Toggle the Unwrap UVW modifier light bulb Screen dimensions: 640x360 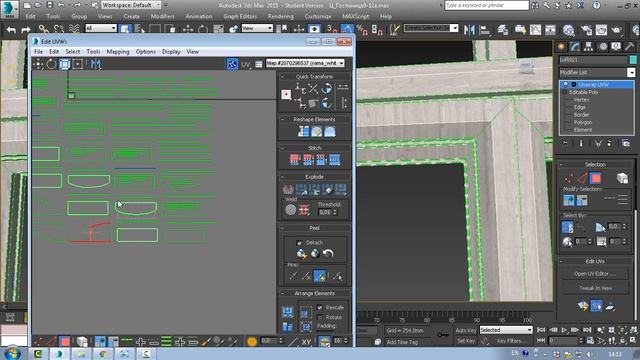click(x=565, y=84)
